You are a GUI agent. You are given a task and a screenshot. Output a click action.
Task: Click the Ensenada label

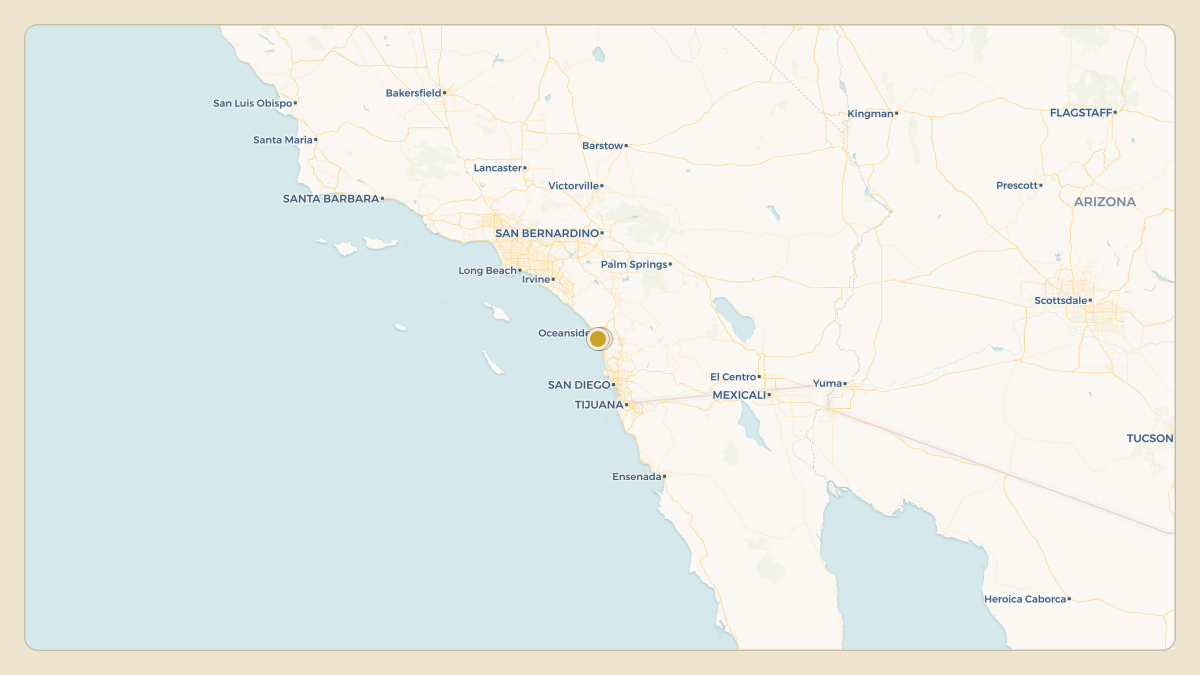tap(637, 477)
